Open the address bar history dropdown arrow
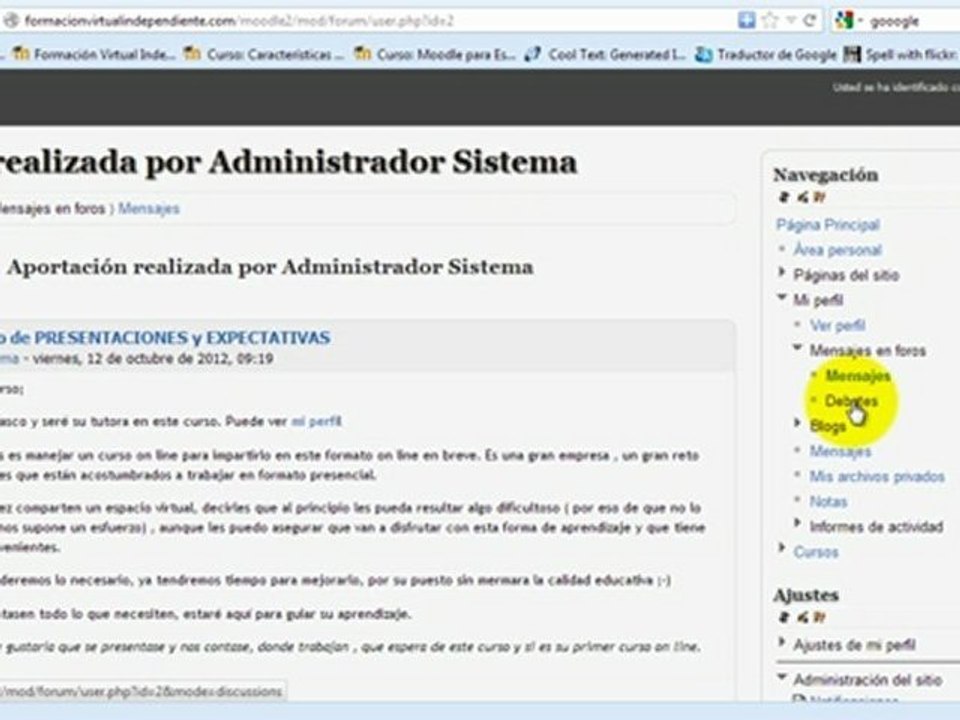Viewport: 960px width, 720px height. pyautogui.click(x=791, y=20)
